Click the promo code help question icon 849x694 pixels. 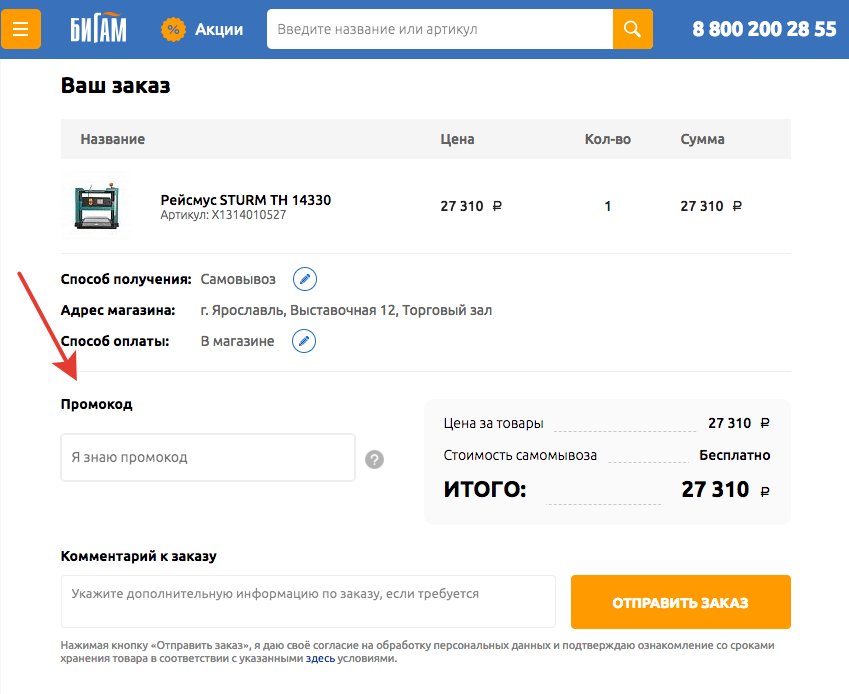coord(374,459)
